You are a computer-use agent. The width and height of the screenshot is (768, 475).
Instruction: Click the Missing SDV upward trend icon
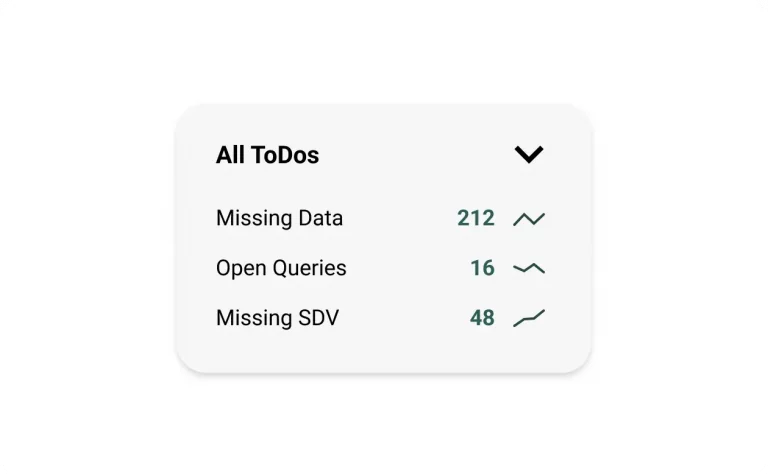coord(529,318)
